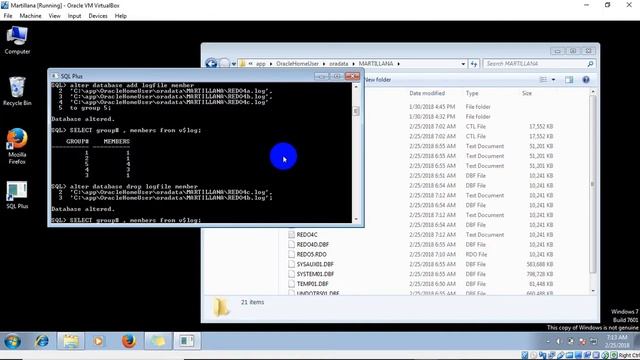This screenshot has height=360, width=640.
Task: Go forward in the Explorer window
Action: (224, 64)
